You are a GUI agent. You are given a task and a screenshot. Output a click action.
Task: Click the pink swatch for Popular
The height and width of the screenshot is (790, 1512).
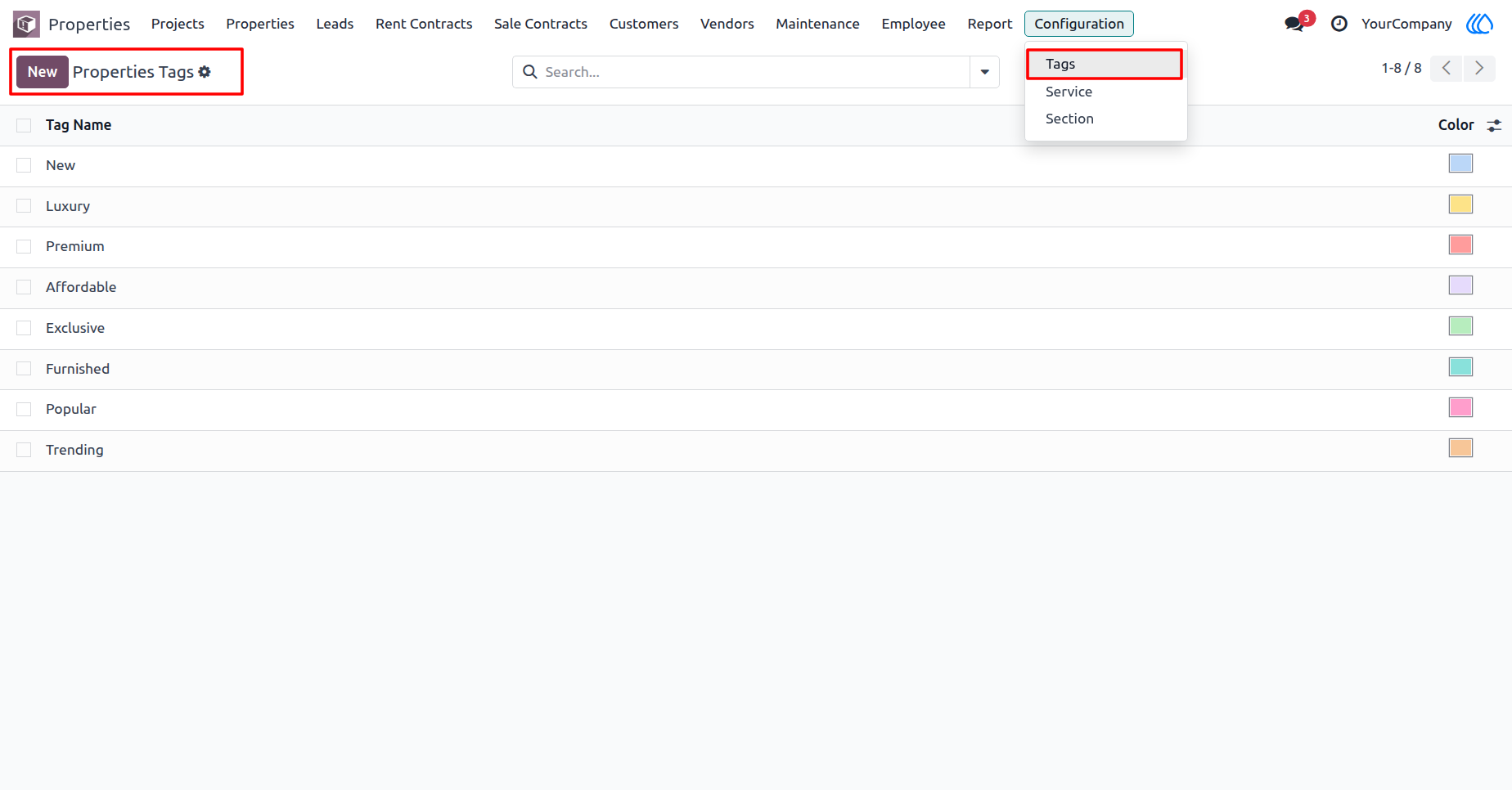pos(1460,407)
